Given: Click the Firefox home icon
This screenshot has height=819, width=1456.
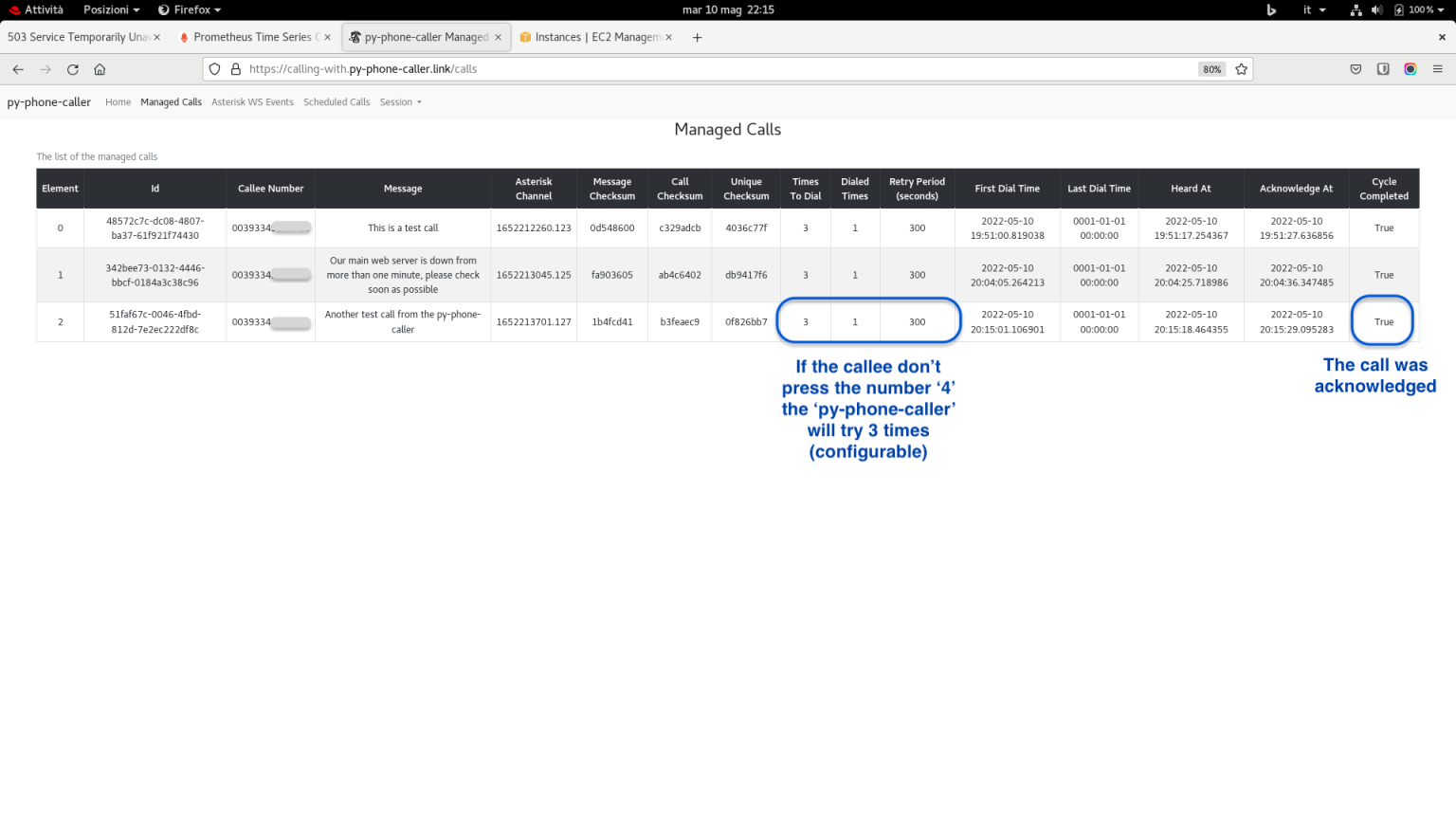Looking at the screenshot, I should 100,69.
